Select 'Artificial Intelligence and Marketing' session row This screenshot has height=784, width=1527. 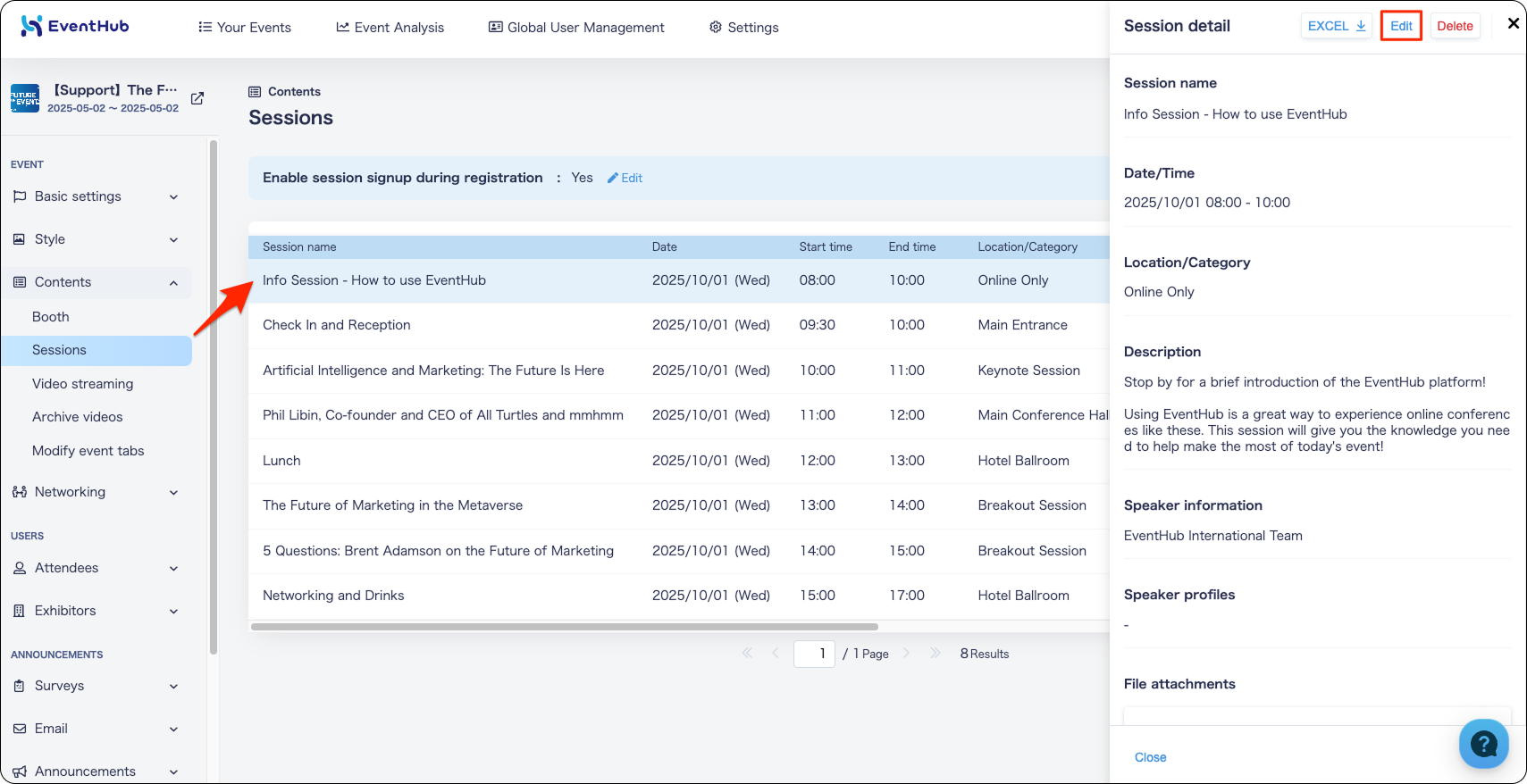point(679,371)
